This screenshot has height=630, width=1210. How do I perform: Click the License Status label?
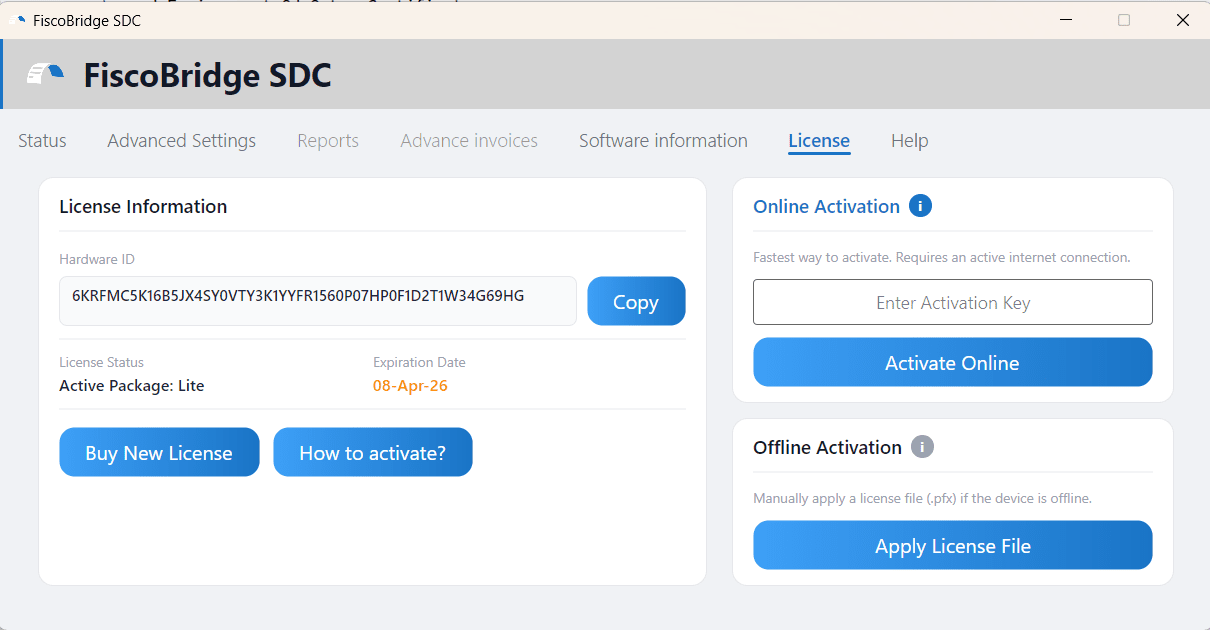[x=101, y=362]
